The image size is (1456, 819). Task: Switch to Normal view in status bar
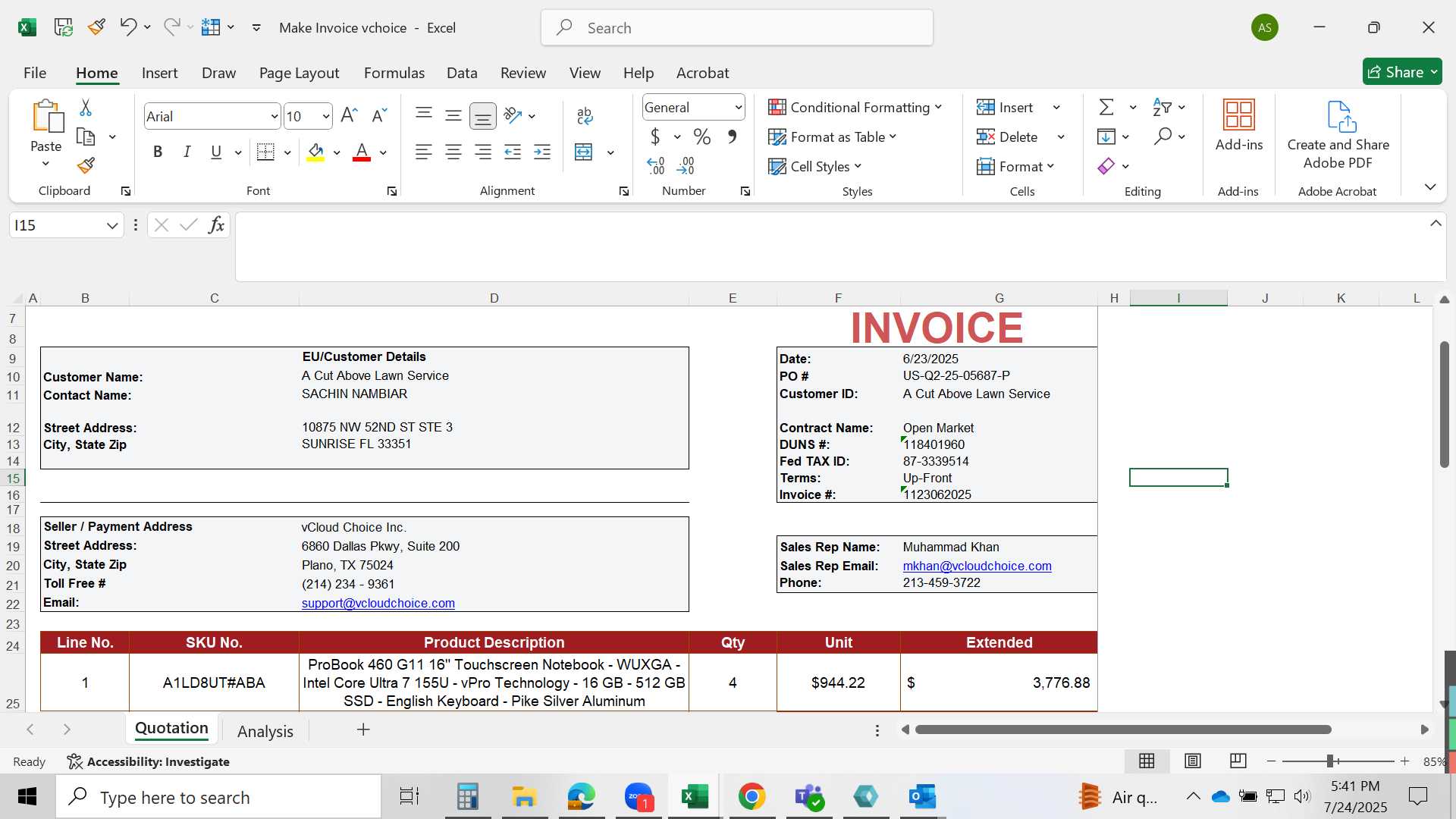pos(1147,761)
